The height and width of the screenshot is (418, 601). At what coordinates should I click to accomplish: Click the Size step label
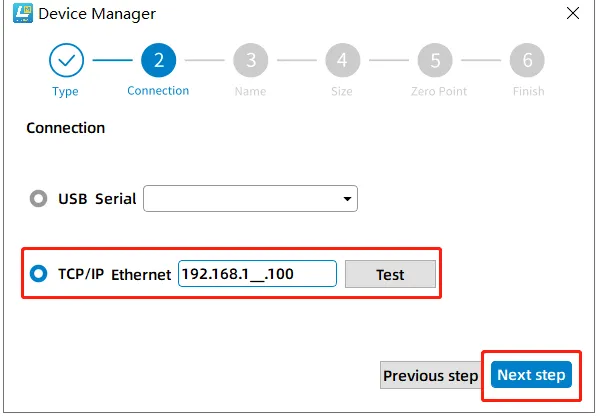(342, 91)
